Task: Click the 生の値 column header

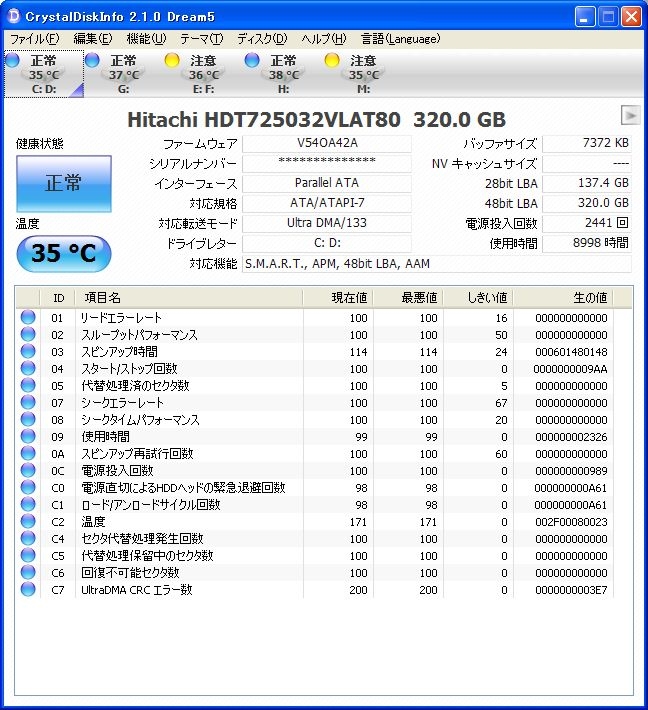Action: point(563,298)
